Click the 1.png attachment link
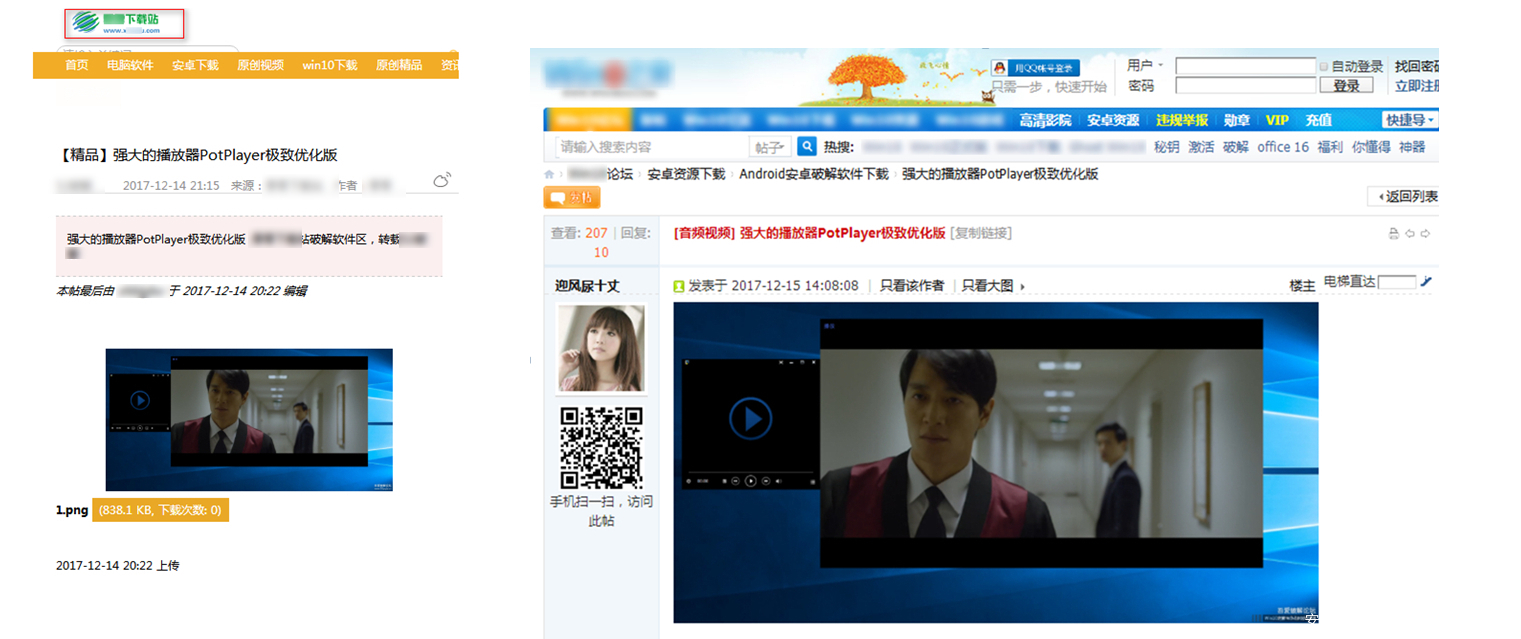This screenshot has height=639, width=1521. (72, 511)
